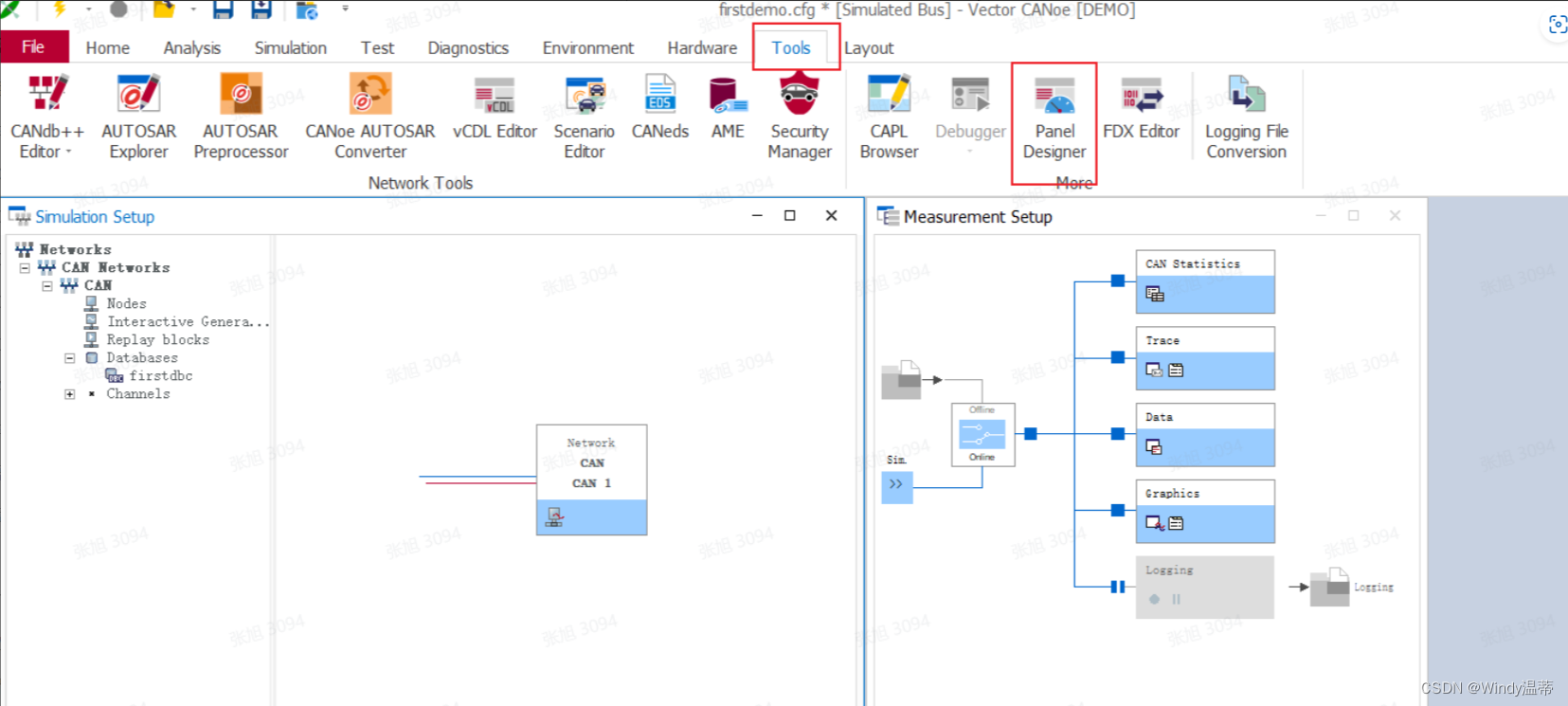Collapse the CAN tree node
Image resolution: width=1568 pixels, height=706 pixels.
click(x=47, y=286)
